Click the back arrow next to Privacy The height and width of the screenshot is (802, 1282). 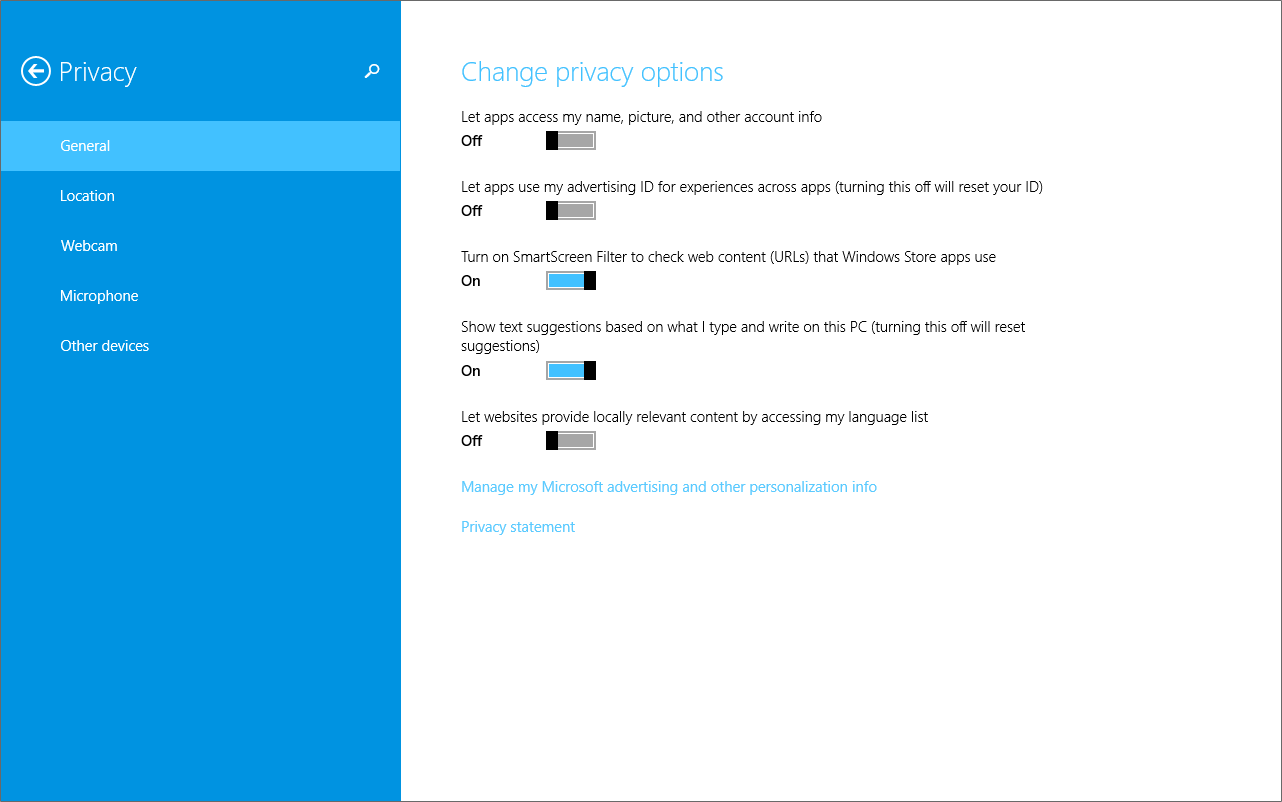point(36,71)
